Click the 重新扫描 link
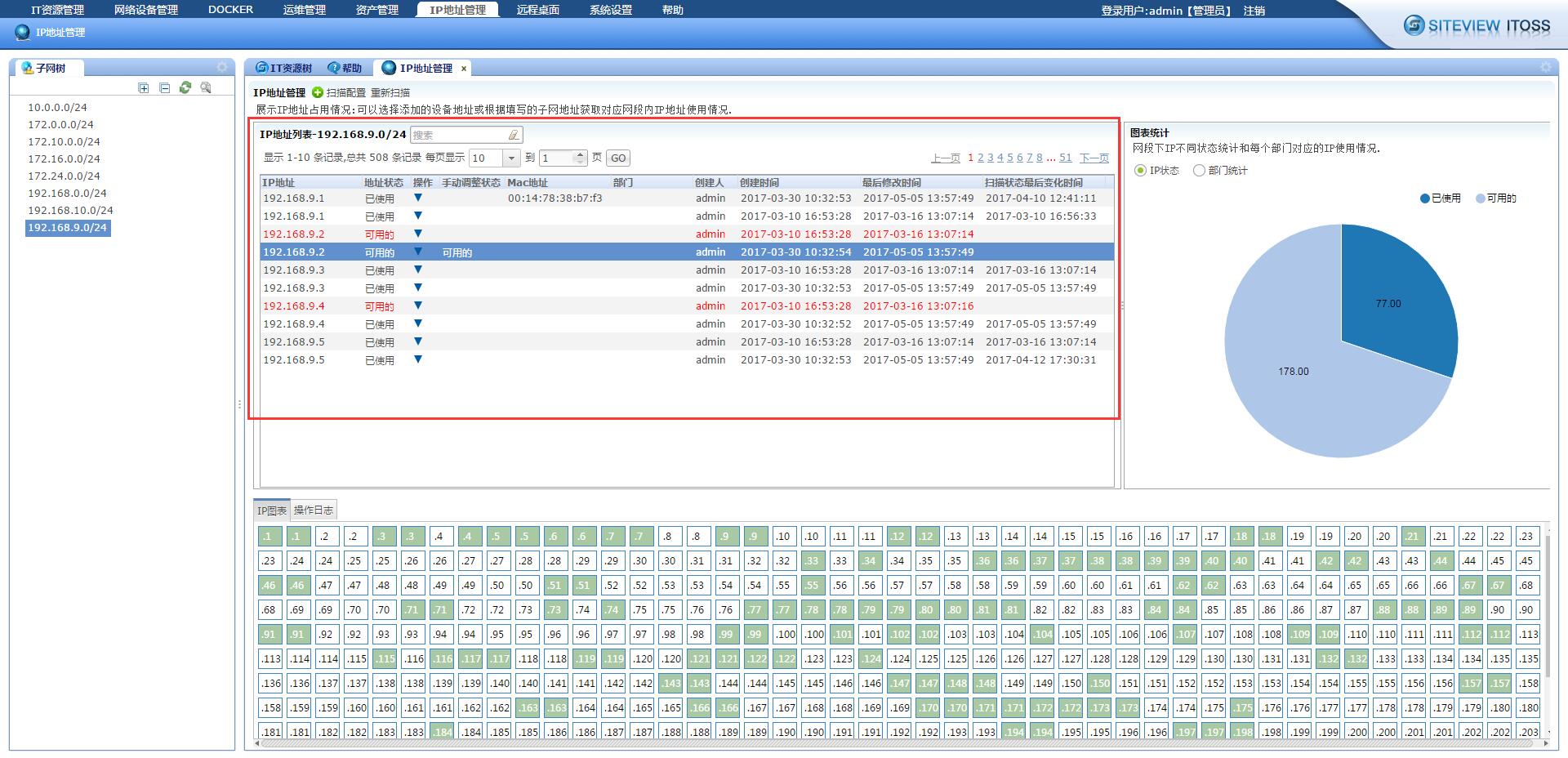1568x758 pixels. click(x=390, y=93)
